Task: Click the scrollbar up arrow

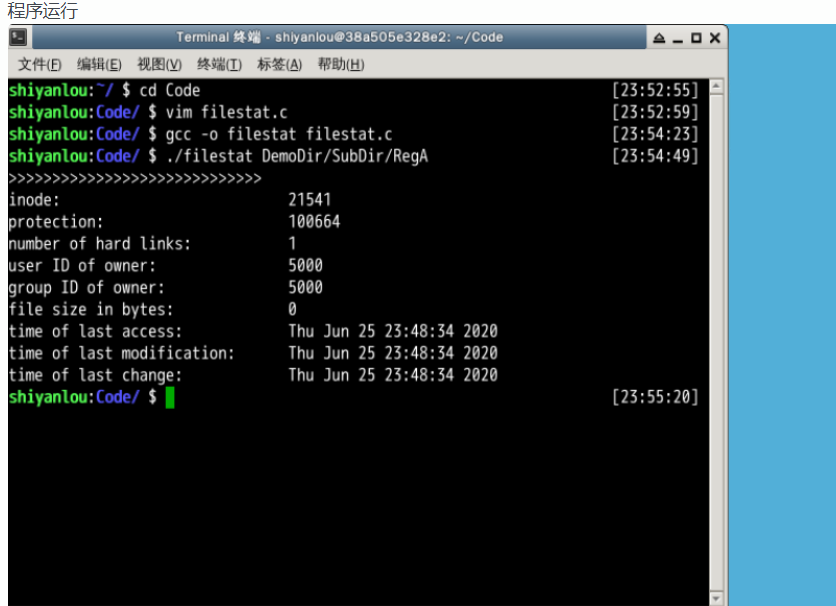Action: pyautogui.click(x=715, y=87)
